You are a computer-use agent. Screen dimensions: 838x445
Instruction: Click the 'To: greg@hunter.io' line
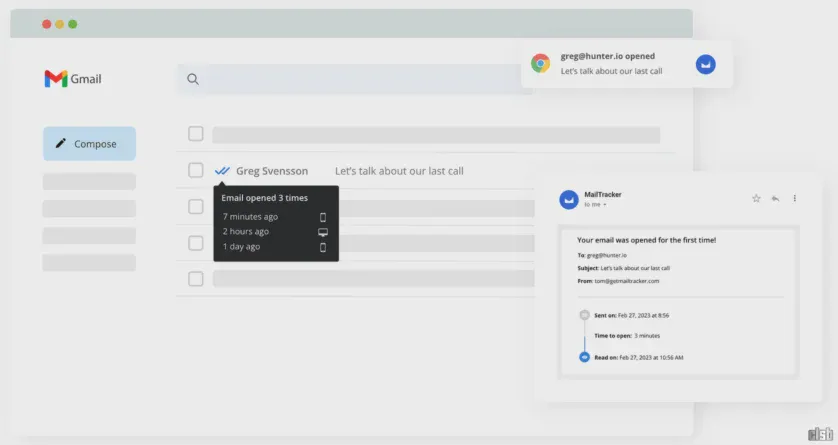602,255
